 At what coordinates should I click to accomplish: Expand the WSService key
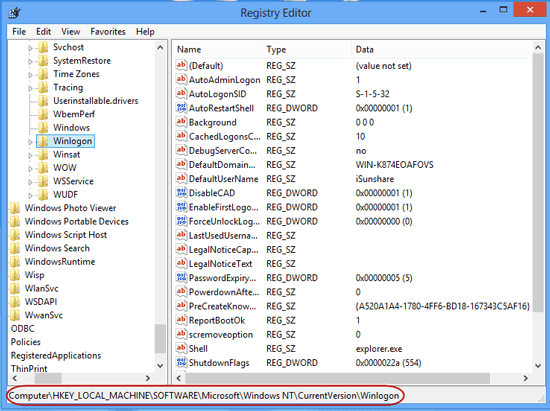pyautogui.click(x=30, y=182)
